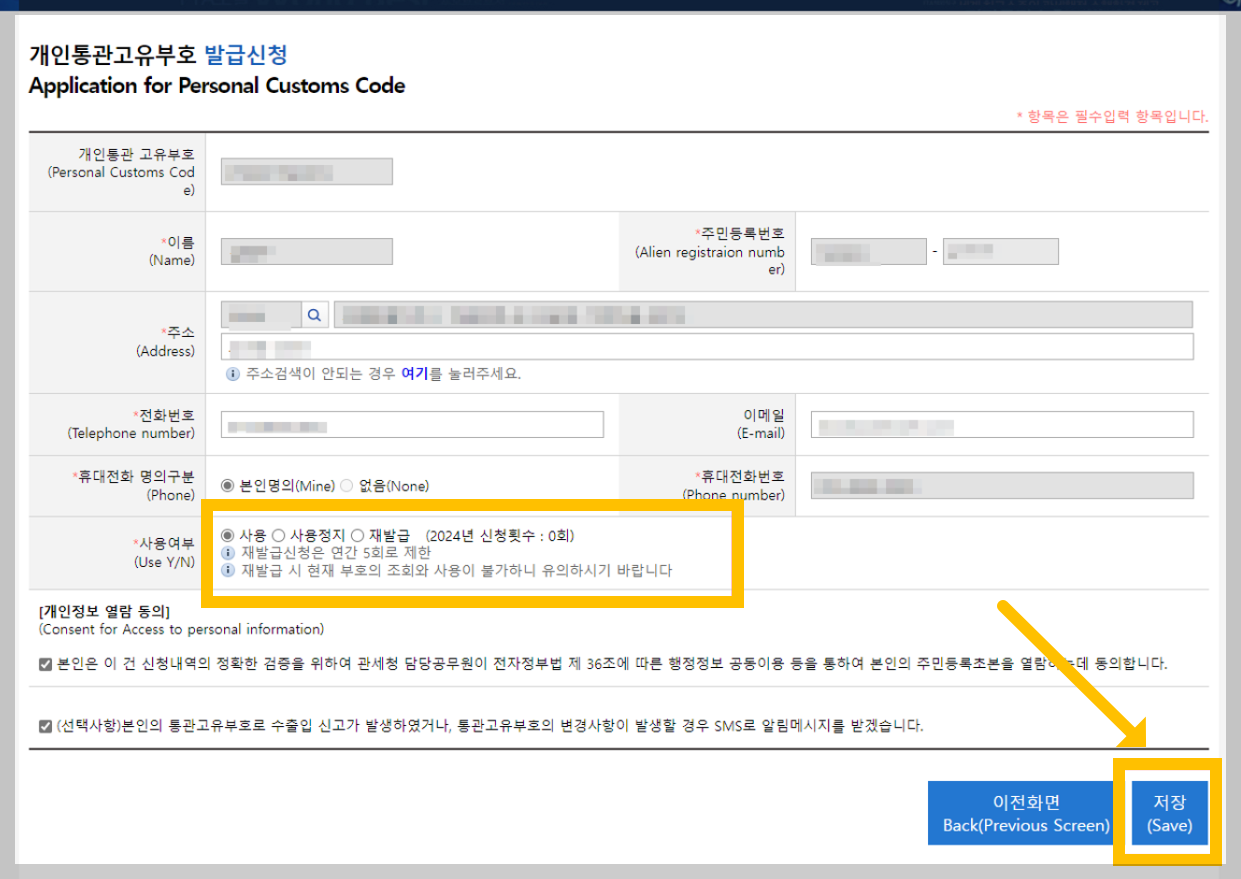Click the [개인정보 열람 동의] section heading
Viewport: 1241px width, 879px height.
(x=105, y=611)
